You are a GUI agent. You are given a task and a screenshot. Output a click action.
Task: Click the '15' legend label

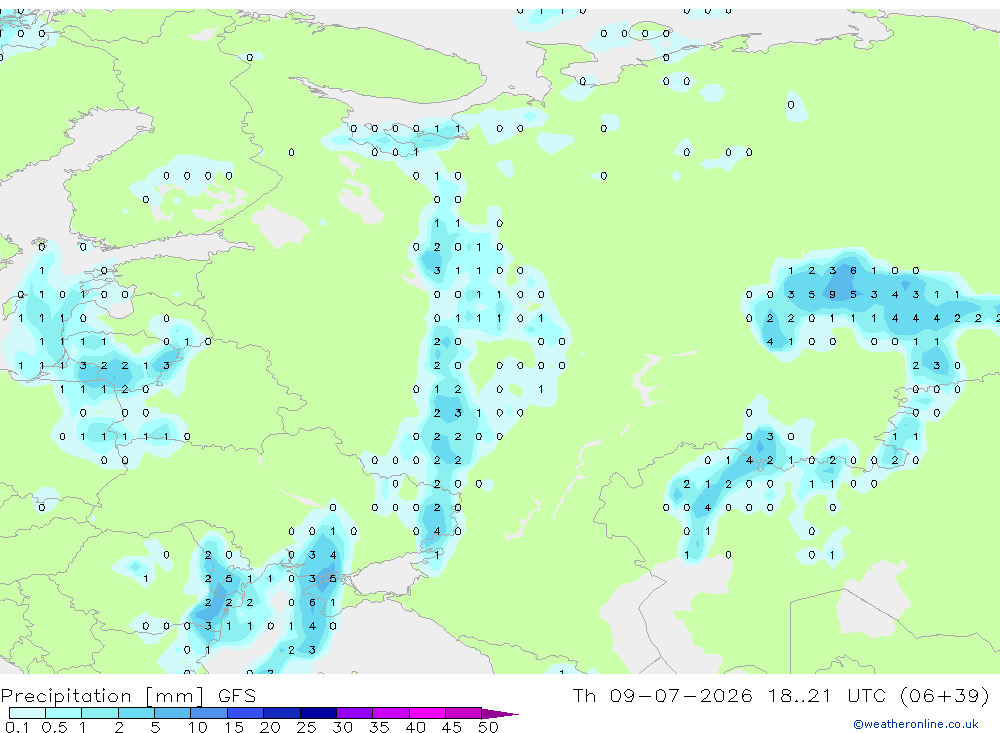(x=233, y=727)
